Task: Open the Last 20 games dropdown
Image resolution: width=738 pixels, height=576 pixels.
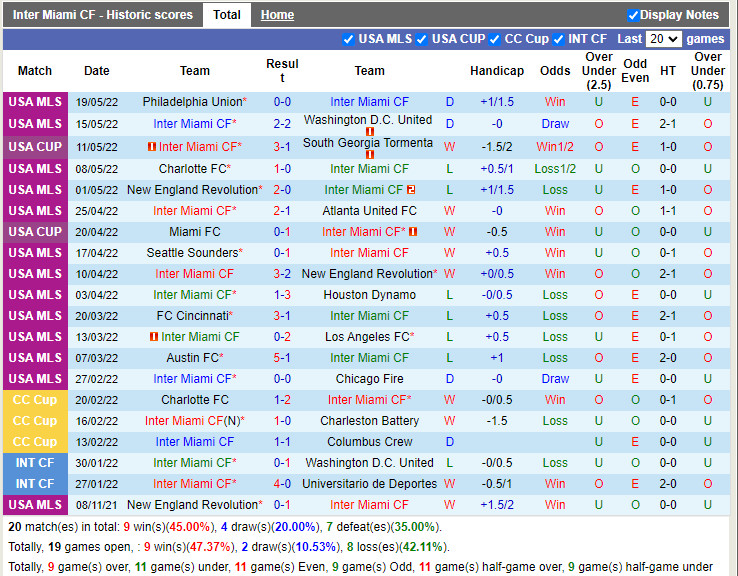Action: 663,39
